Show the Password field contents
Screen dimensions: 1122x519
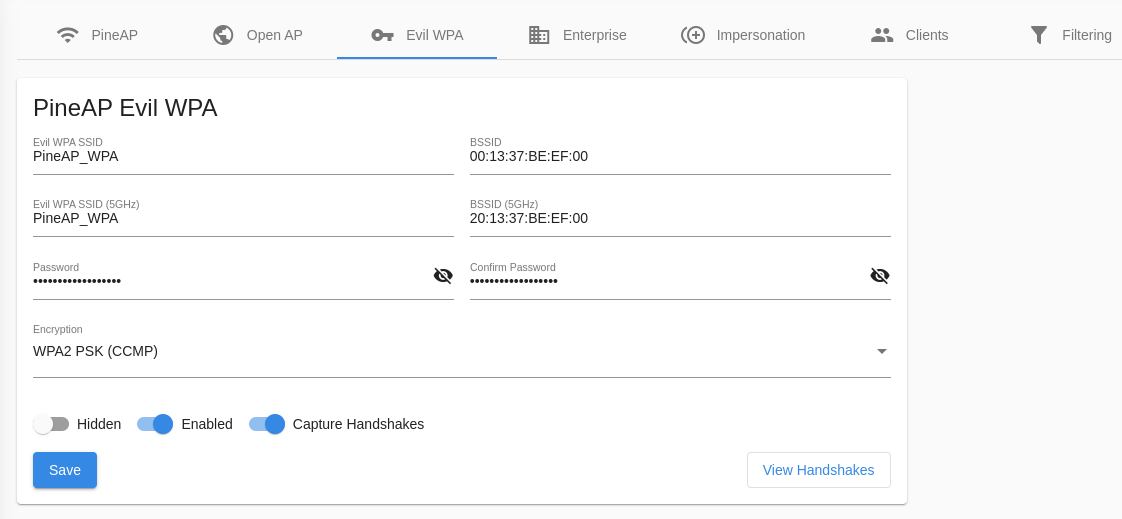444,276
